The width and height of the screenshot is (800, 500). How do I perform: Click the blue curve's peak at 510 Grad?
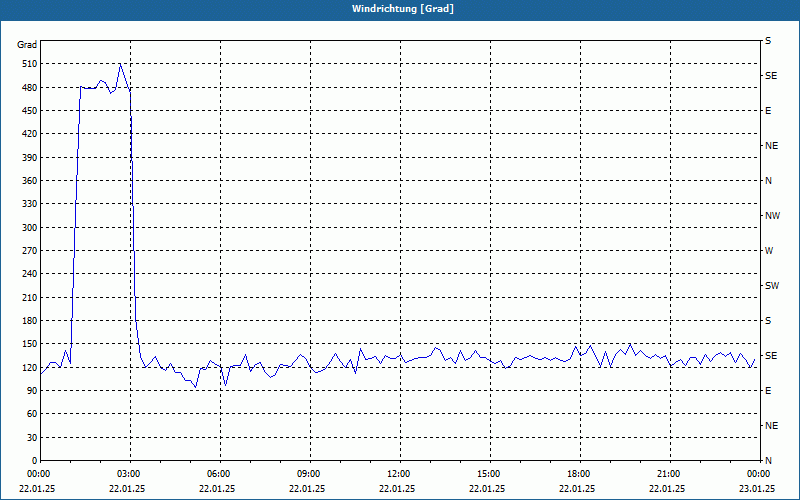pyautogui.click(x=120, y=64)
